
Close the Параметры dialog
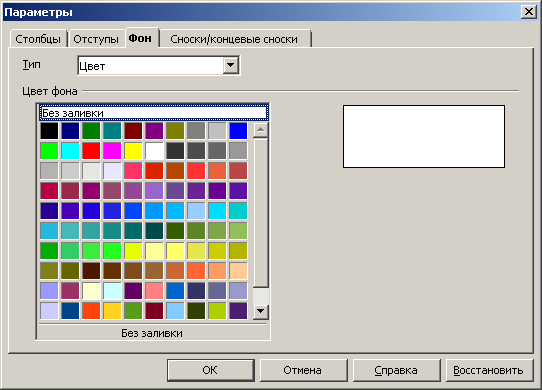click(x=529, y=12)
